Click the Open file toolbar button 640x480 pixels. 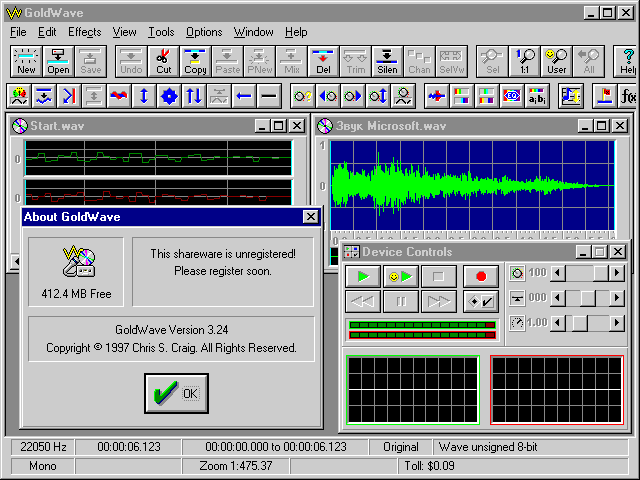click(58, 61)
